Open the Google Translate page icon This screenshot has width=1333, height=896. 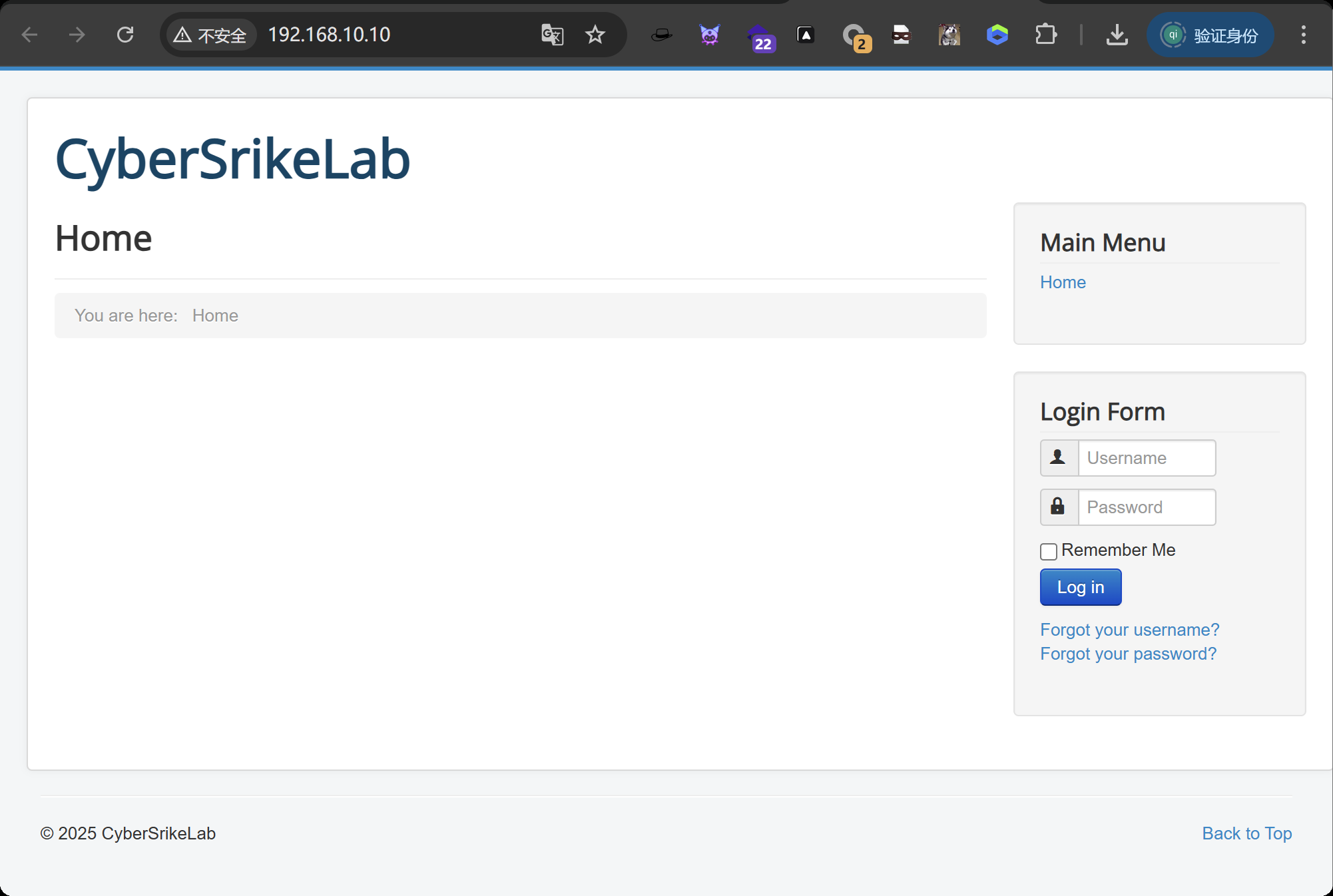click(552, 35)
